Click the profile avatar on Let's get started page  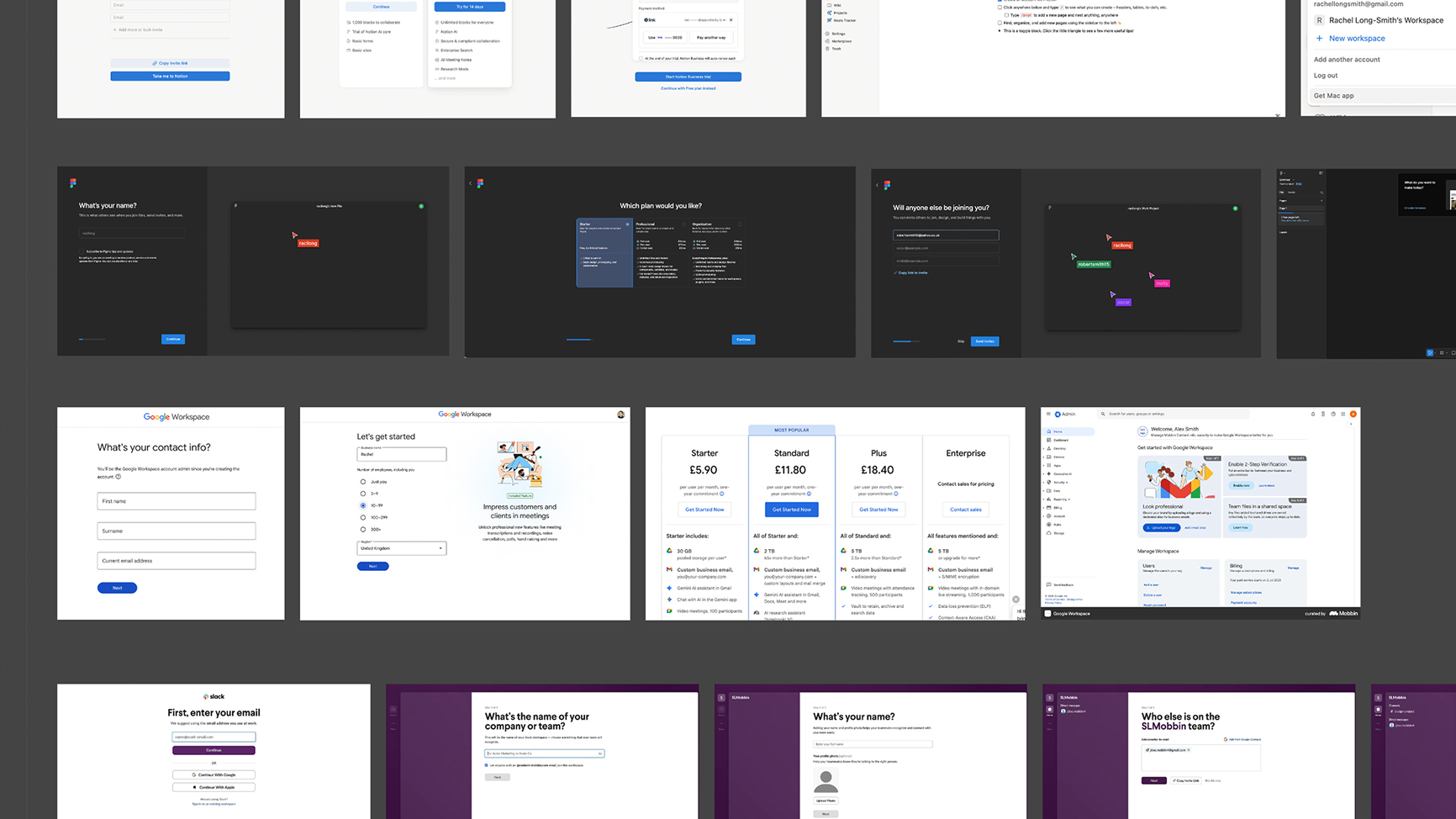621,415
